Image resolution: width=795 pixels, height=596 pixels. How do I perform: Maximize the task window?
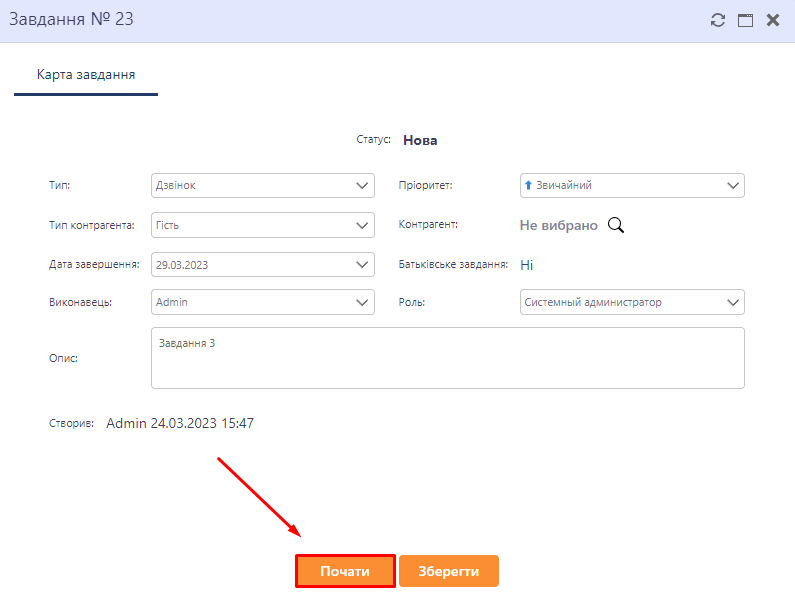pos(745,20)
